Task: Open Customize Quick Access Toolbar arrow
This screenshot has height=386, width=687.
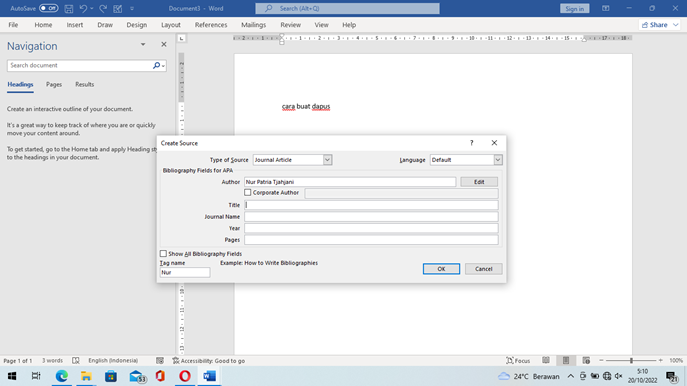Action: pyautogui.click(x=132, y=8)
